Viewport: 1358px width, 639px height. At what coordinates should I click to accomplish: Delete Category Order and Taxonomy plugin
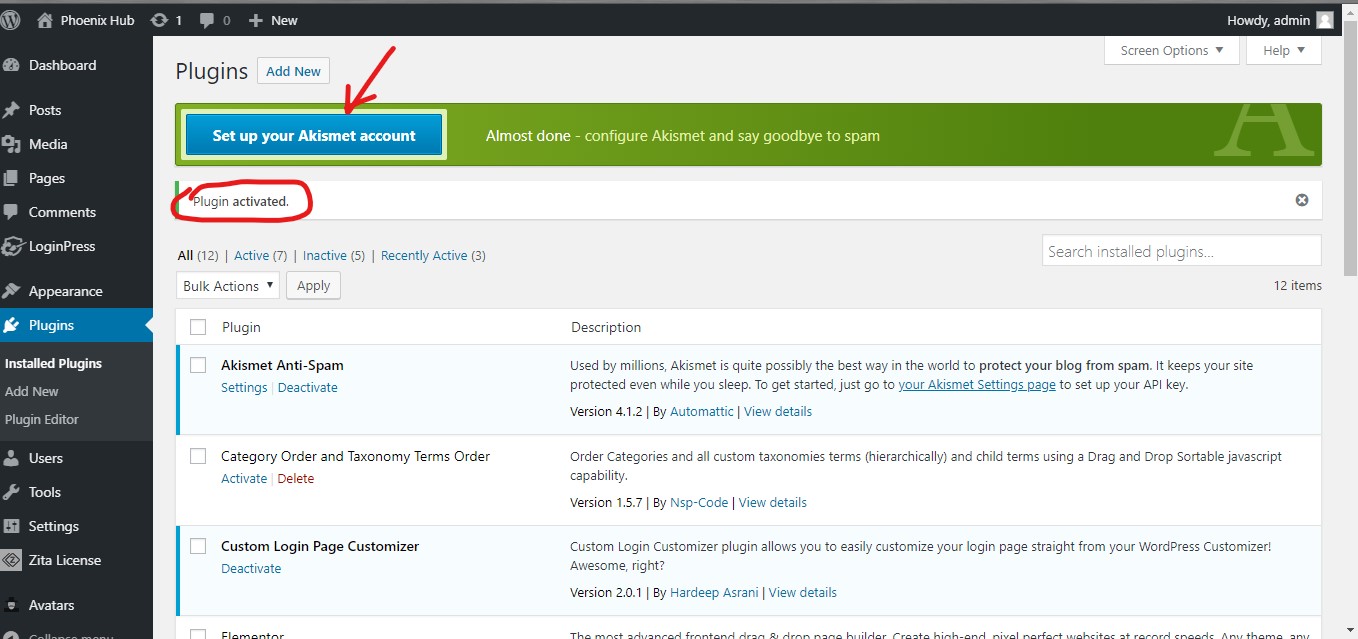296,478
